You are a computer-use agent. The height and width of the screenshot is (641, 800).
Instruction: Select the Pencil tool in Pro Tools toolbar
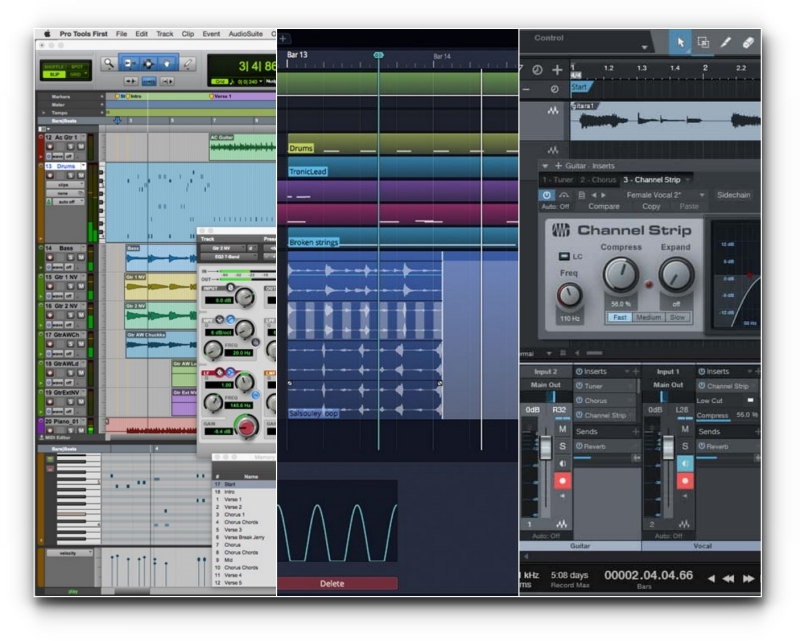point(189,64)
